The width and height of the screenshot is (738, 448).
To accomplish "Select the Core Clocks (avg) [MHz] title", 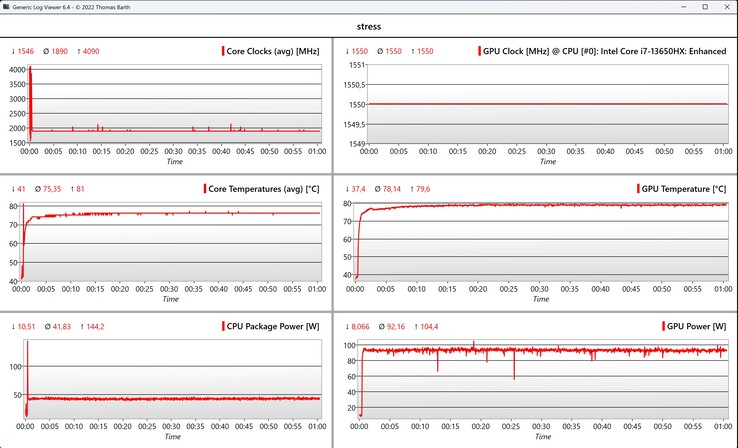I will pyautogui.click(x=273, y=51).
